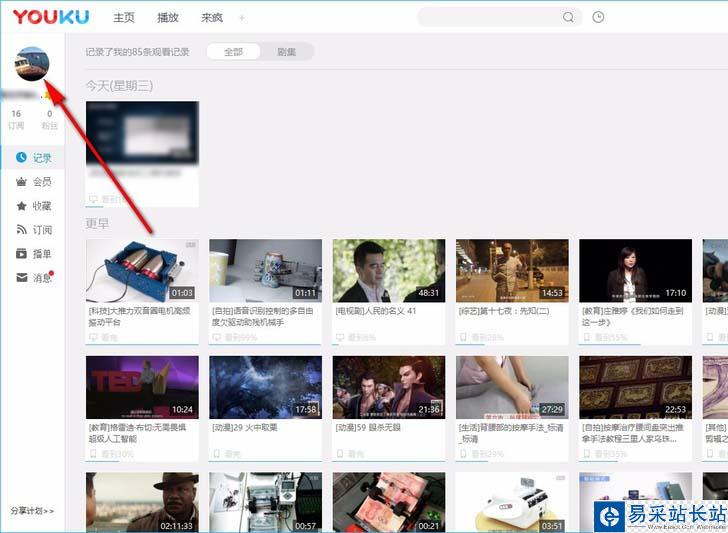
Task: Open title [综艺]第十七夜：先知(二)
Action: point(504,311)
